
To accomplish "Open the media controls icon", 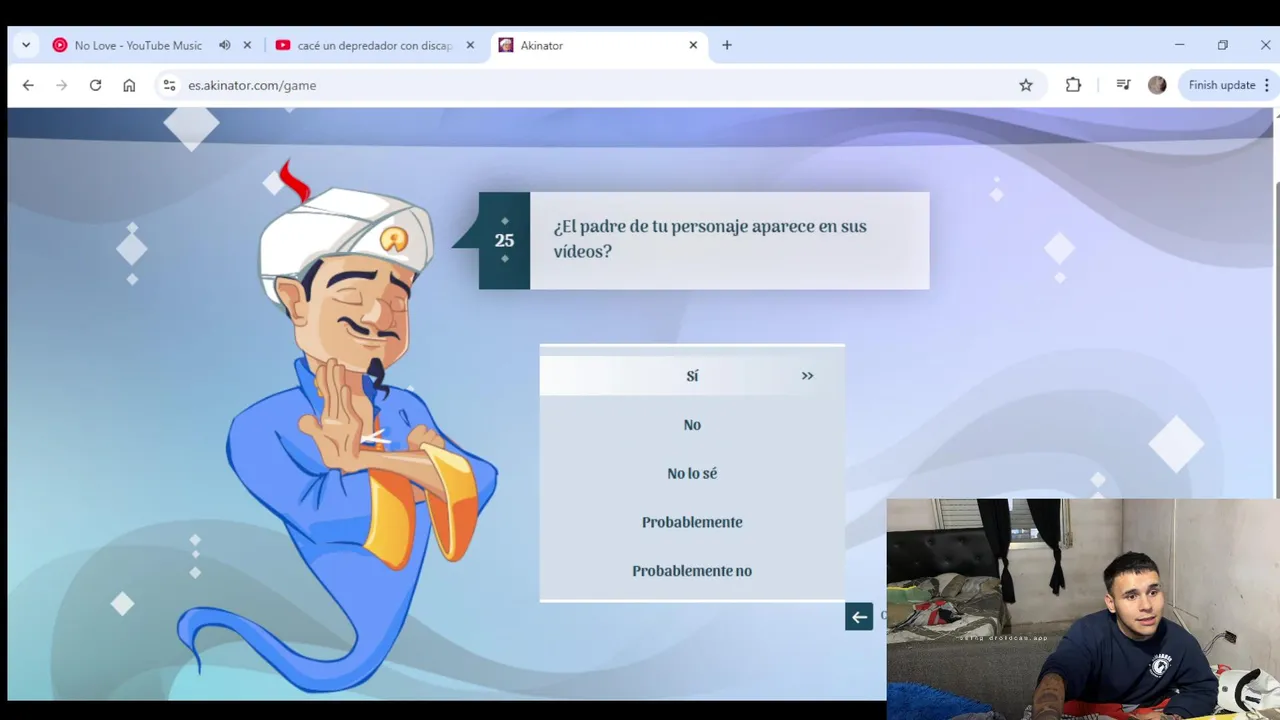I will (x=1123, y=85).
